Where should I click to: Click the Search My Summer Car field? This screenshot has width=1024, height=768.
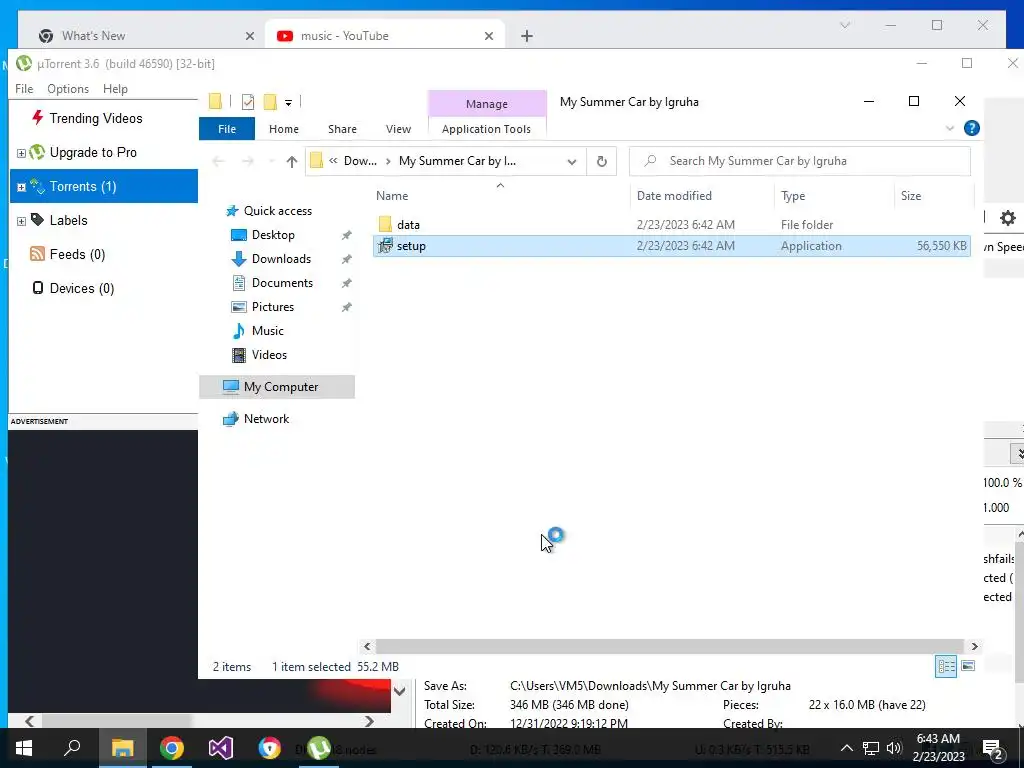pos(800,161)
